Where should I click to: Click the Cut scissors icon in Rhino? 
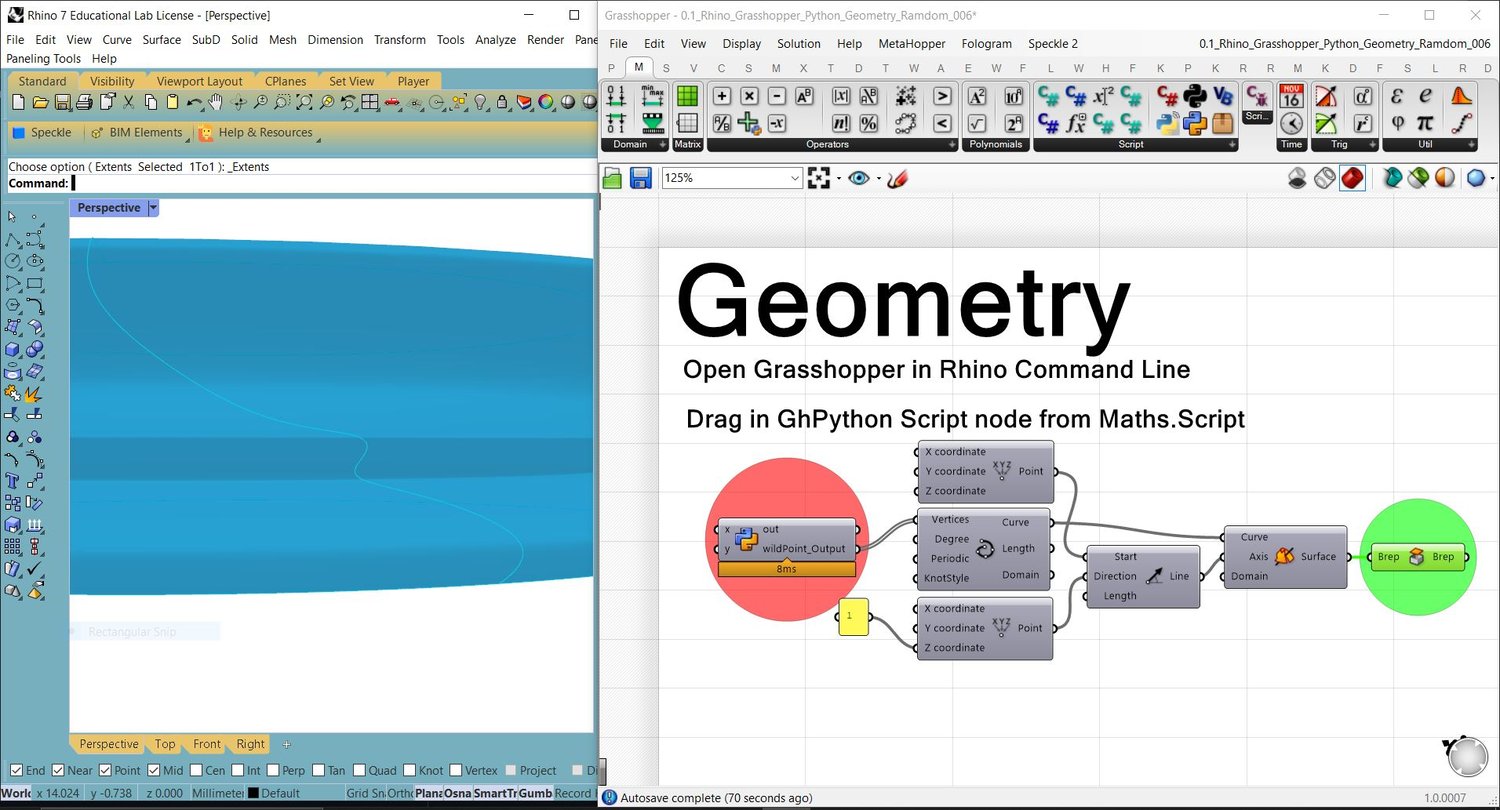128,103
